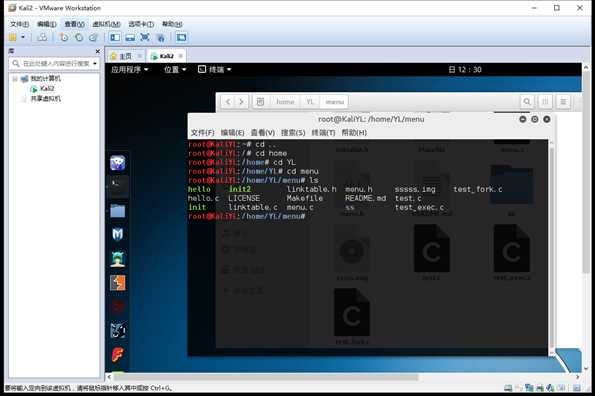595x396 pixels.
Task: Click the console view toolbar icon
Action: (x=181, y=37)
